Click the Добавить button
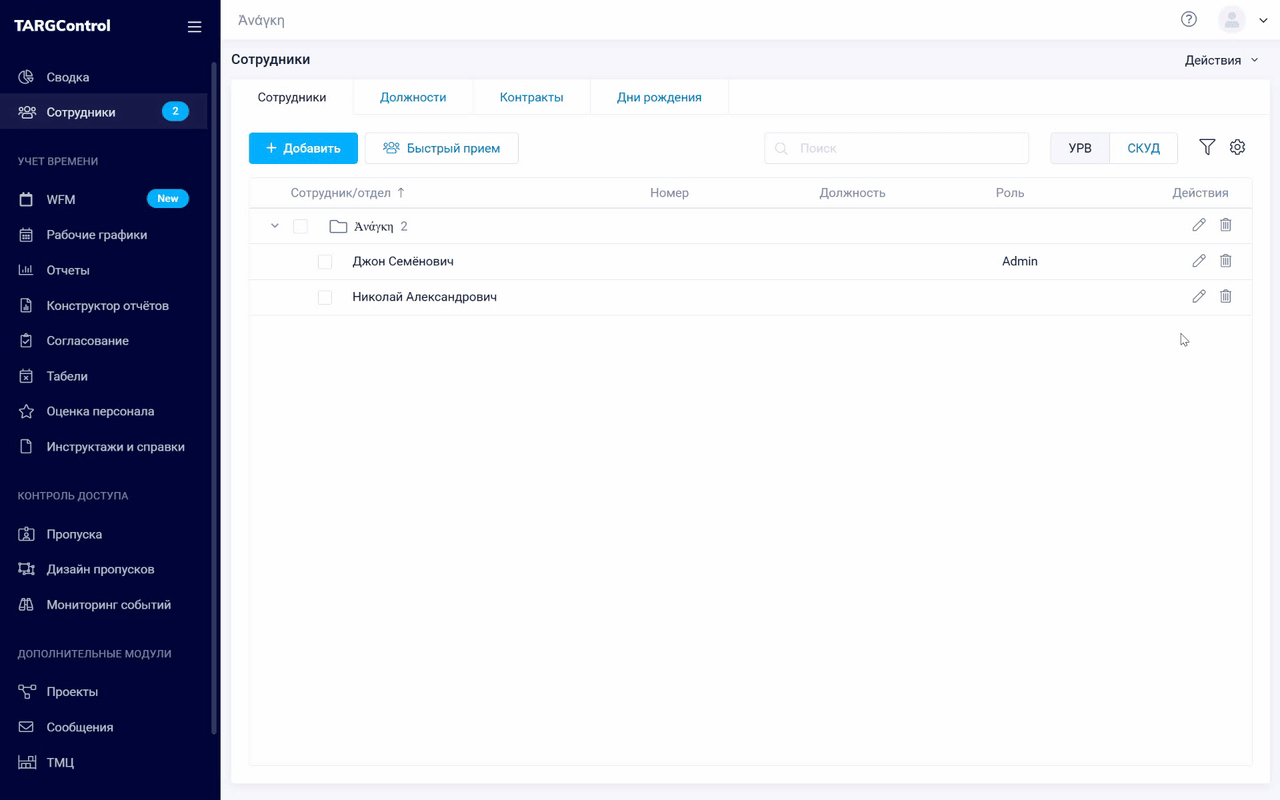1280x800 pixels. click(303, 148)
